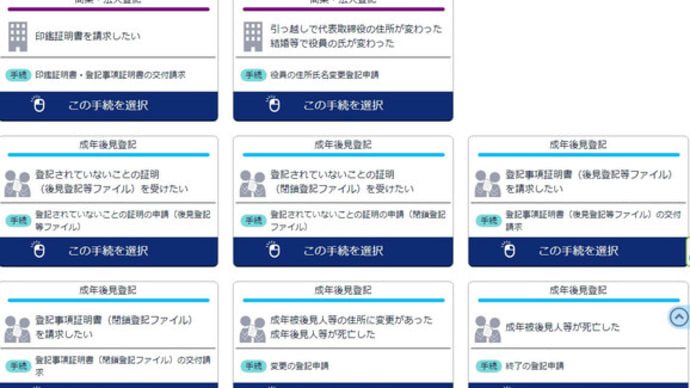Click text 印鑑証明書・登記事項証明書の交付請求
Image resolution: width=690 pixels, height=388 pixels.
(x=110, y=75)
